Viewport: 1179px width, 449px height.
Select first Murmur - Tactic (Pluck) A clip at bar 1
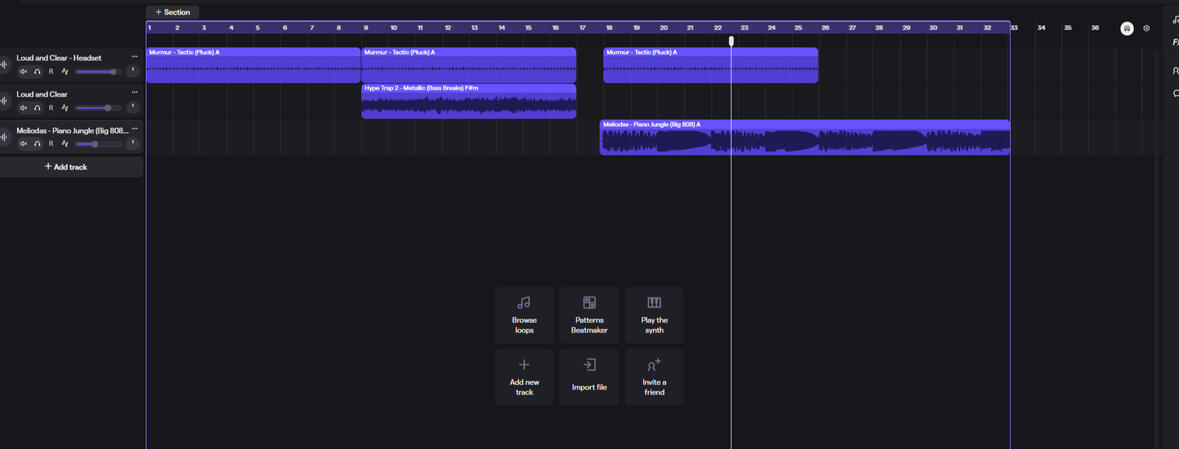pos(253,65)
